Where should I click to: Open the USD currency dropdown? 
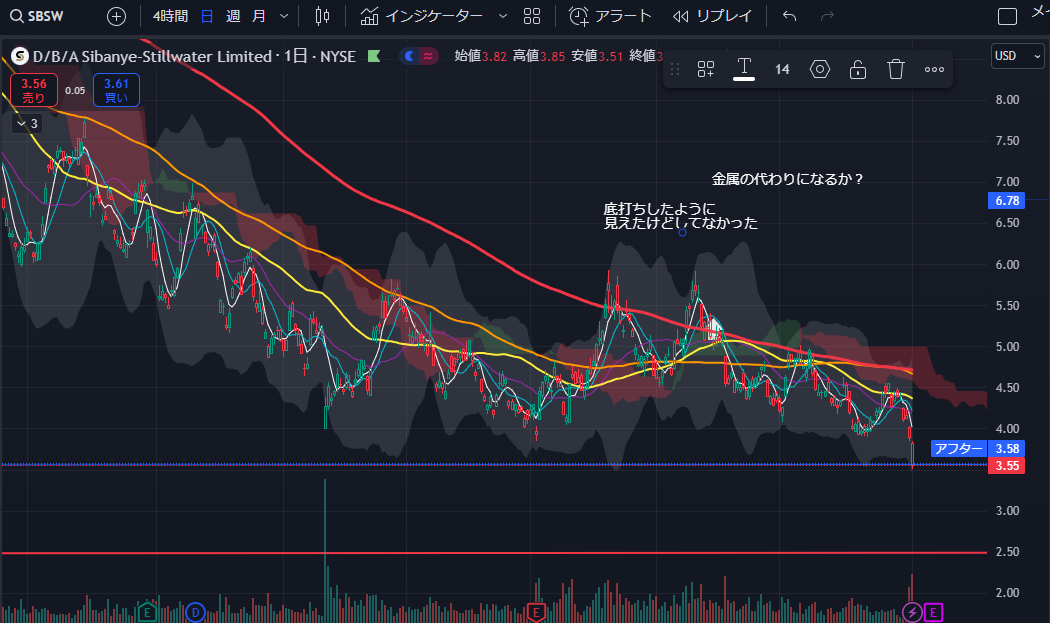click(x=1017, y=56)
